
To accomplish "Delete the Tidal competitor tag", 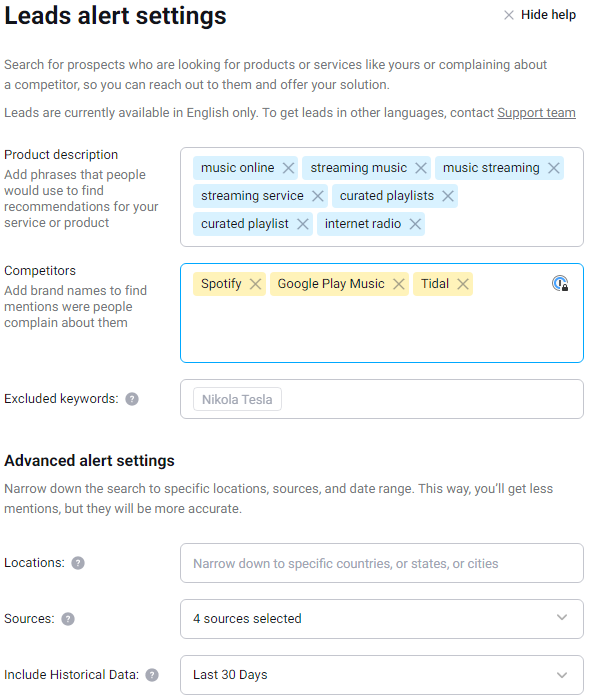I will click(463, 284).
